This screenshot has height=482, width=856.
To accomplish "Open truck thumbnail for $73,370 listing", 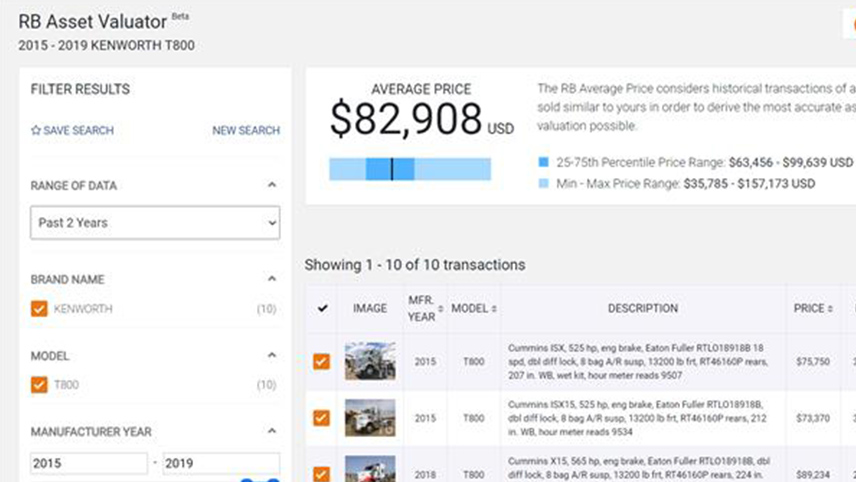I will [x=370, y=418].
